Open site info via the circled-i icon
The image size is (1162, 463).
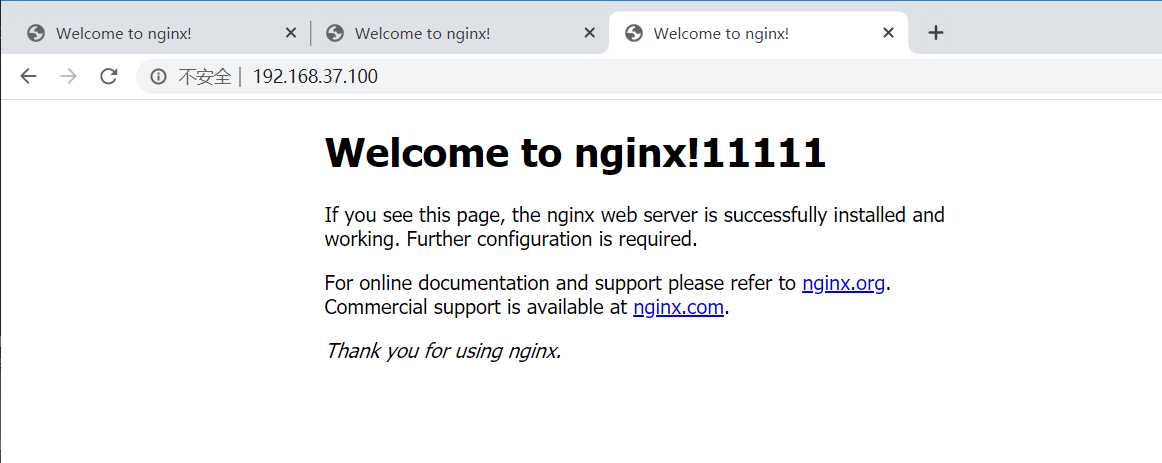(158, 76)
